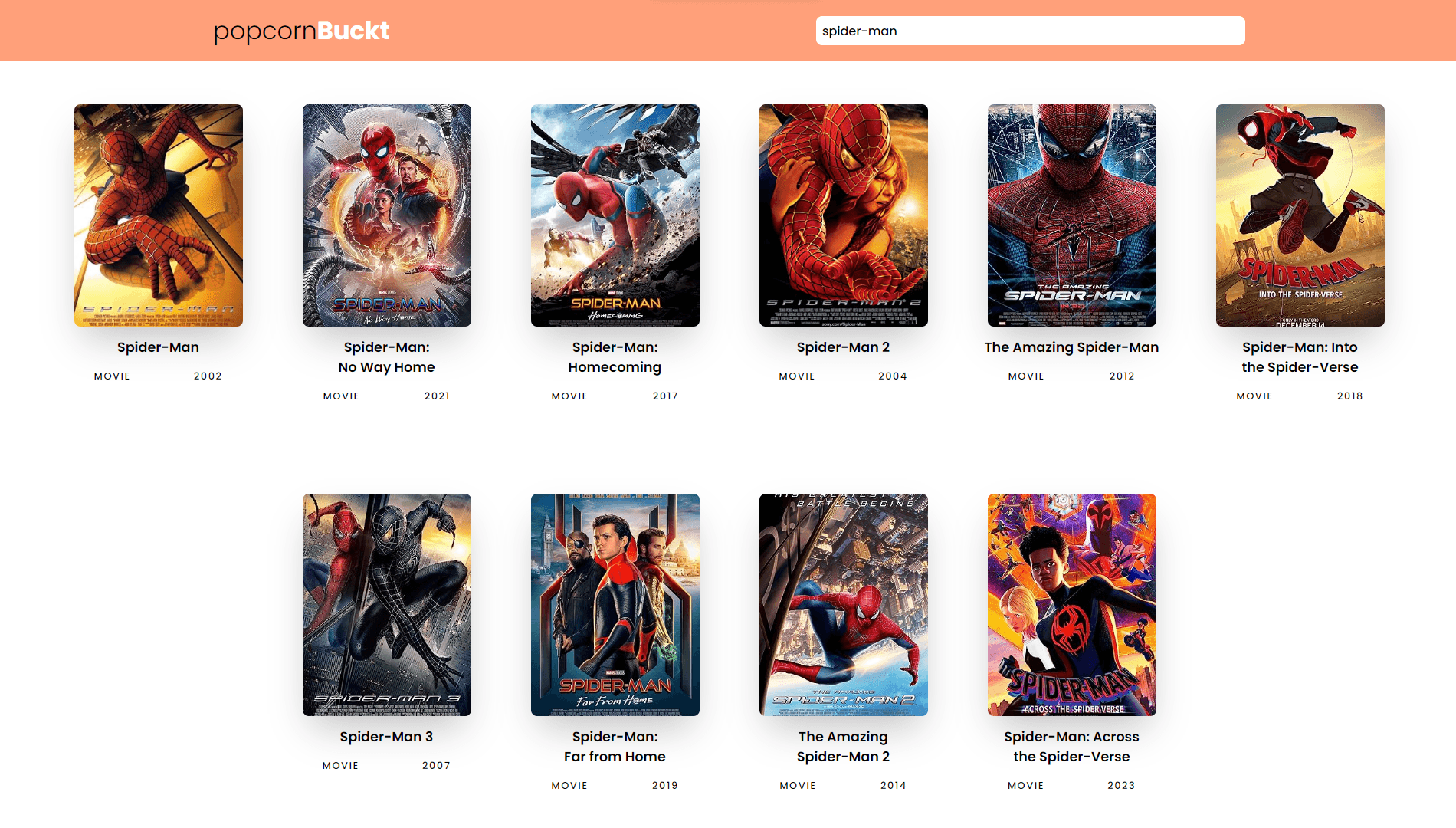This screenshot has width=1456, height=828.
Task: Focus the search field containing "spider-man"
Action: [1030, 31]
